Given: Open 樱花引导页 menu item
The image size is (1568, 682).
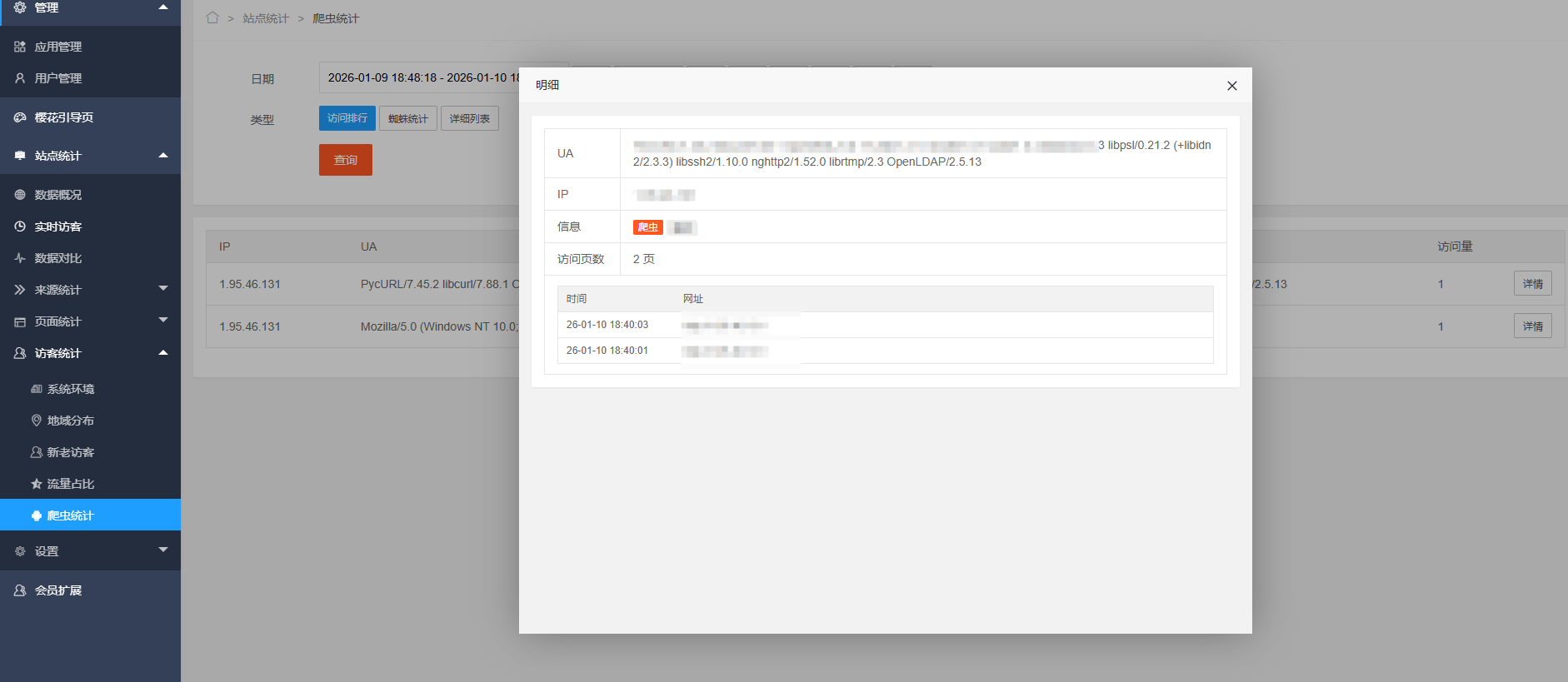Looking at the screenshot, I should (90, 117).
